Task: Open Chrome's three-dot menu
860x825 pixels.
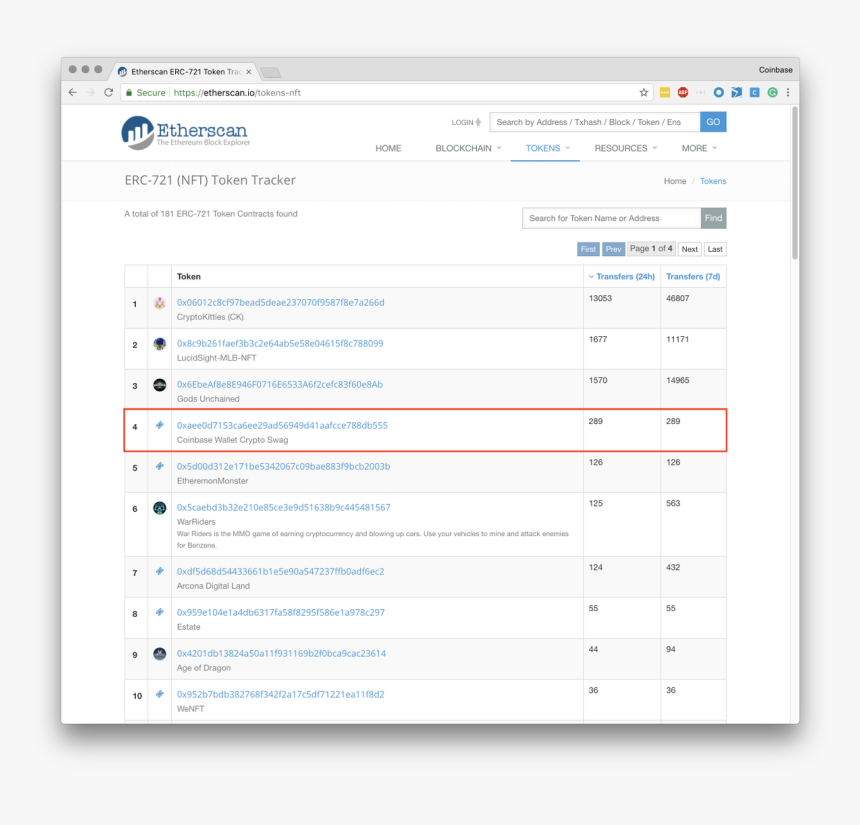Action: tap(788, 93)
